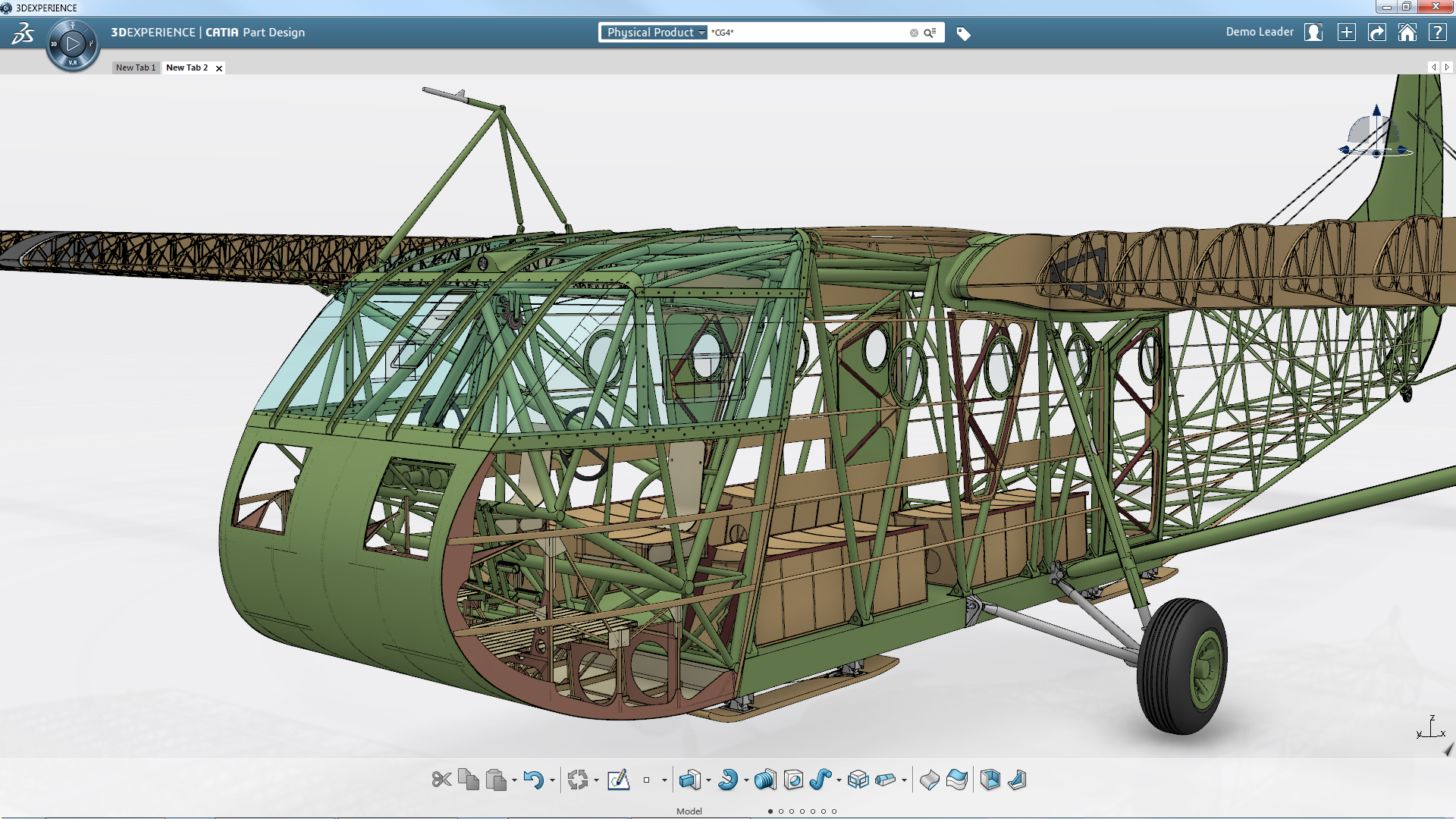
Task: Select the second toolbar page dot
Action: pos(781,811)
